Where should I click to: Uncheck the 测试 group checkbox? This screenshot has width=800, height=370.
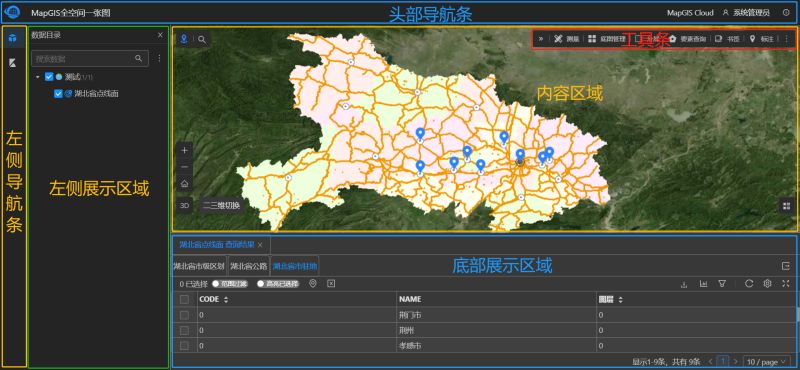(x=49, y=77)
